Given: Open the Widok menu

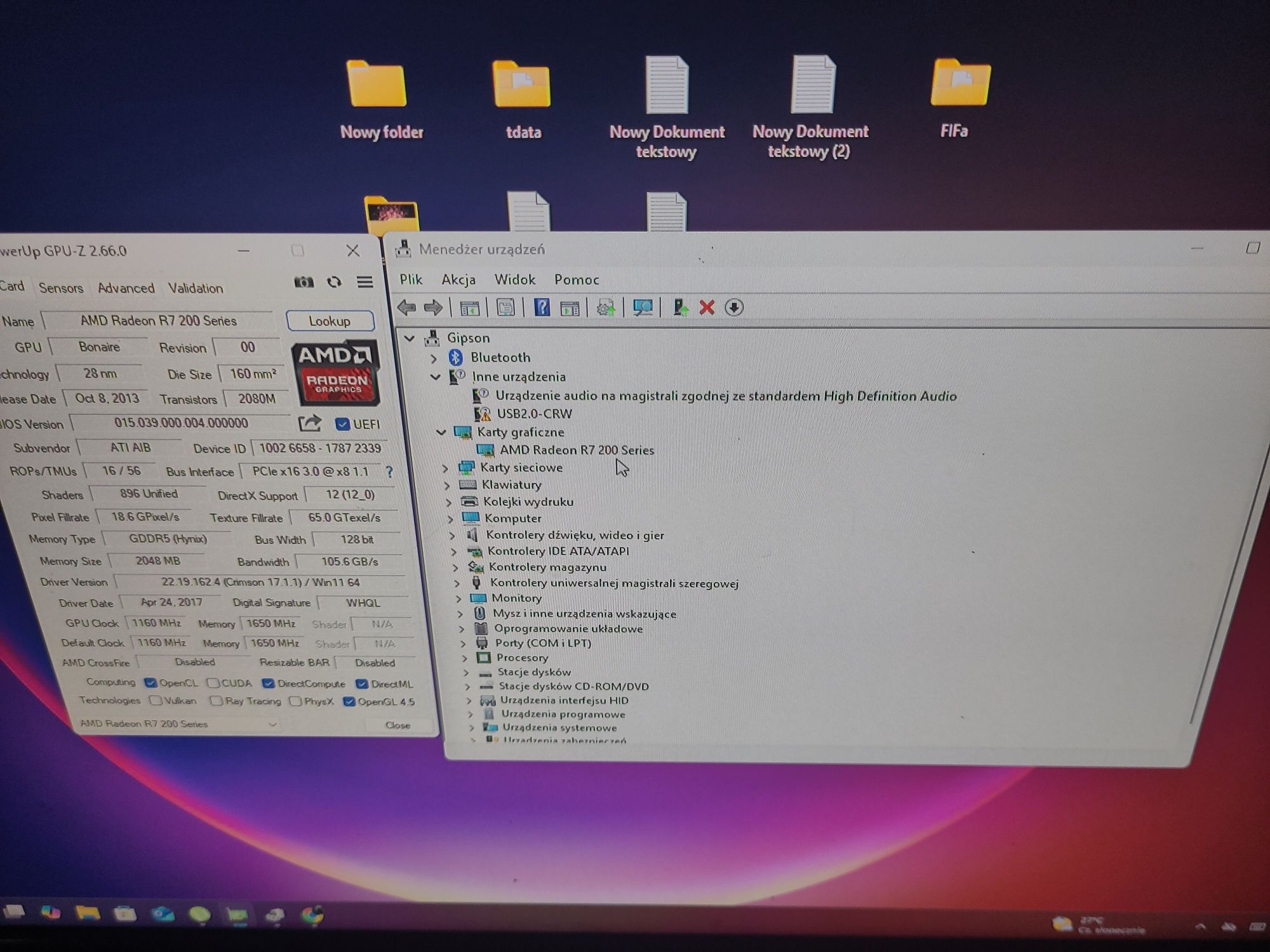Looking at the screenshot, I should tap(515, 279).
